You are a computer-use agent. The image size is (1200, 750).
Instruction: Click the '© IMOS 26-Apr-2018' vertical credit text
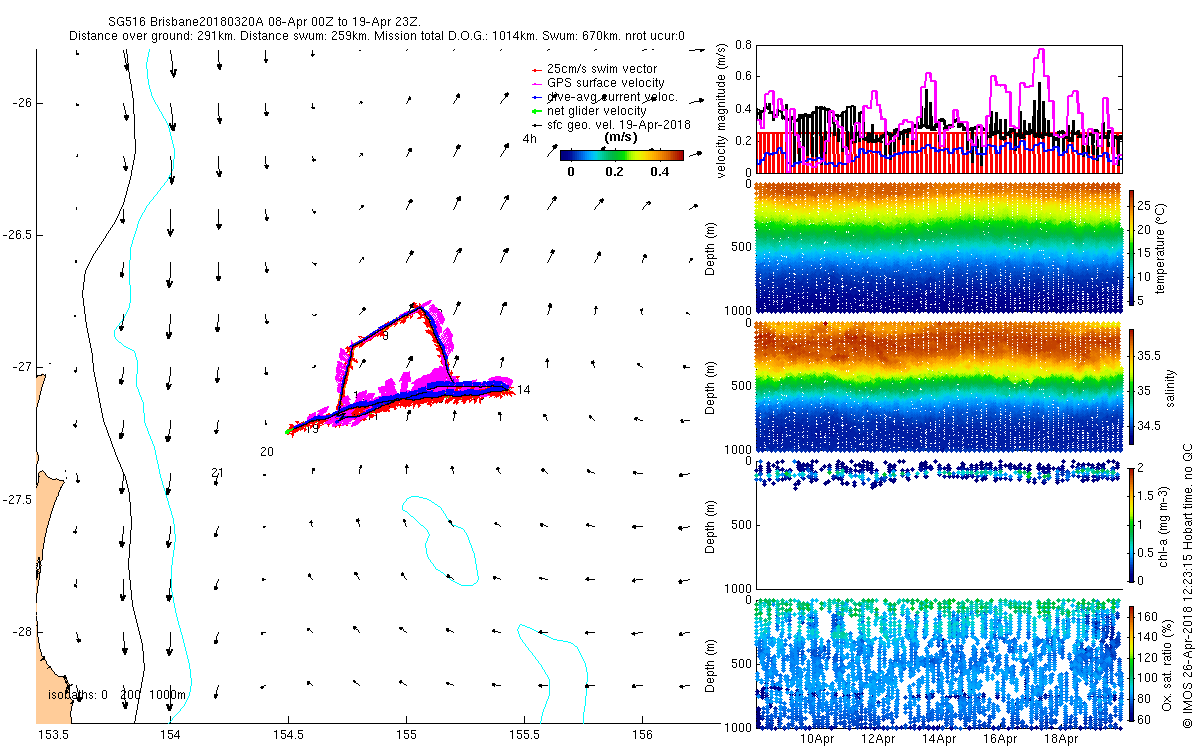click(1187, 586)
